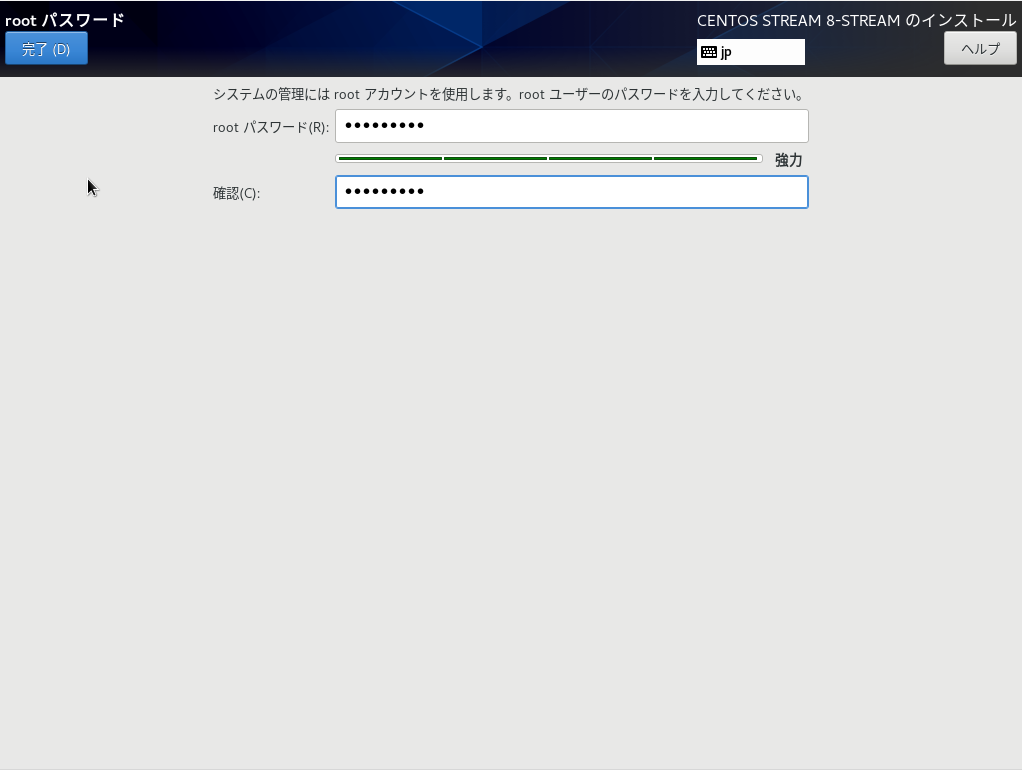Open the jp keyboard layout indicator

click(x=751, y=52)
